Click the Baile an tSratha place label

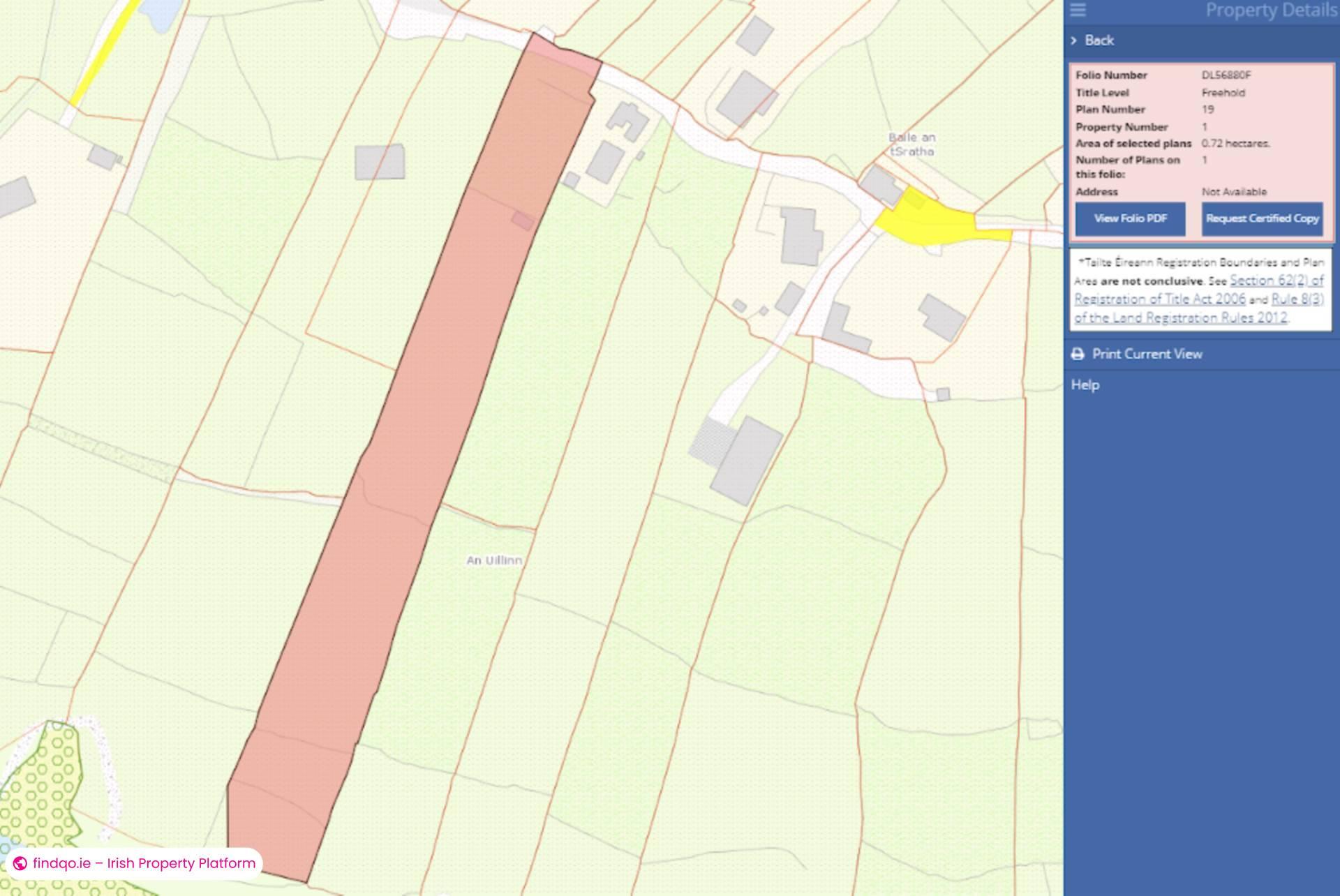[911, 144]
